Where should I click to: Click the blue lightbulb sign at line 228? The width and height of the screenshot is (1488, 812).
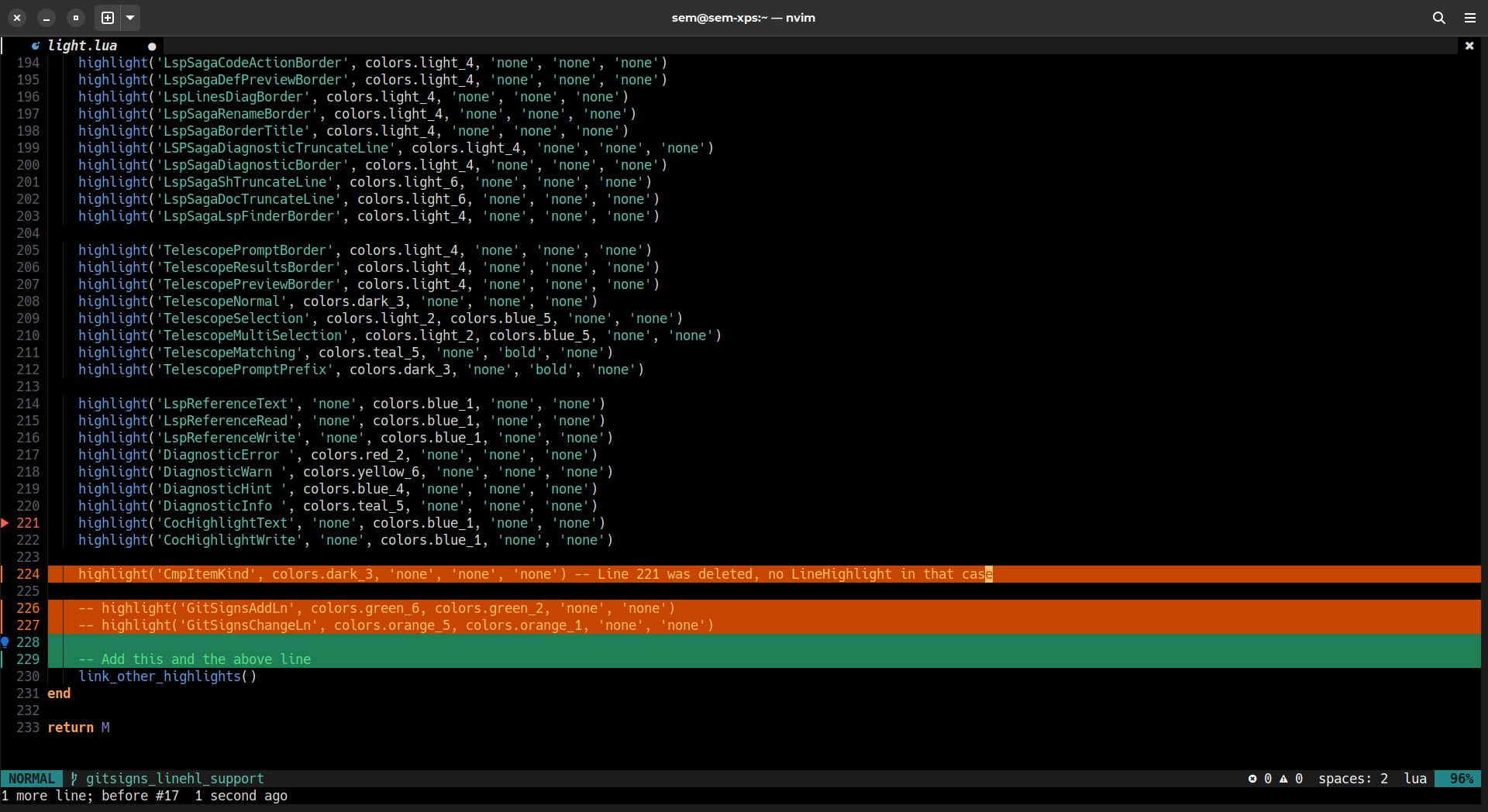tap(5, 642)
